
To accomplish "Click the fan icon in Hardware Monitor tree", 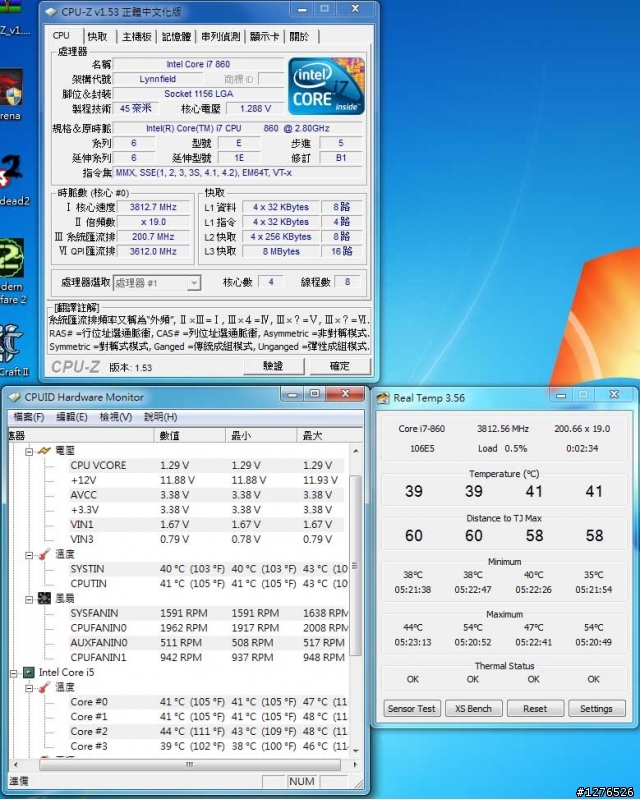I will (x=44, y=598).
